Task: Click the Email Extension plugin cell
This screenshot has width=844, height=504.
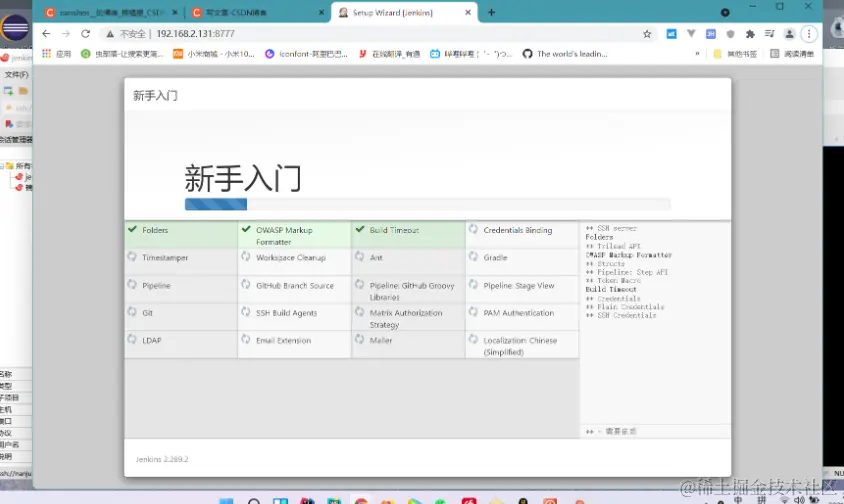Action: click(294, 345)
